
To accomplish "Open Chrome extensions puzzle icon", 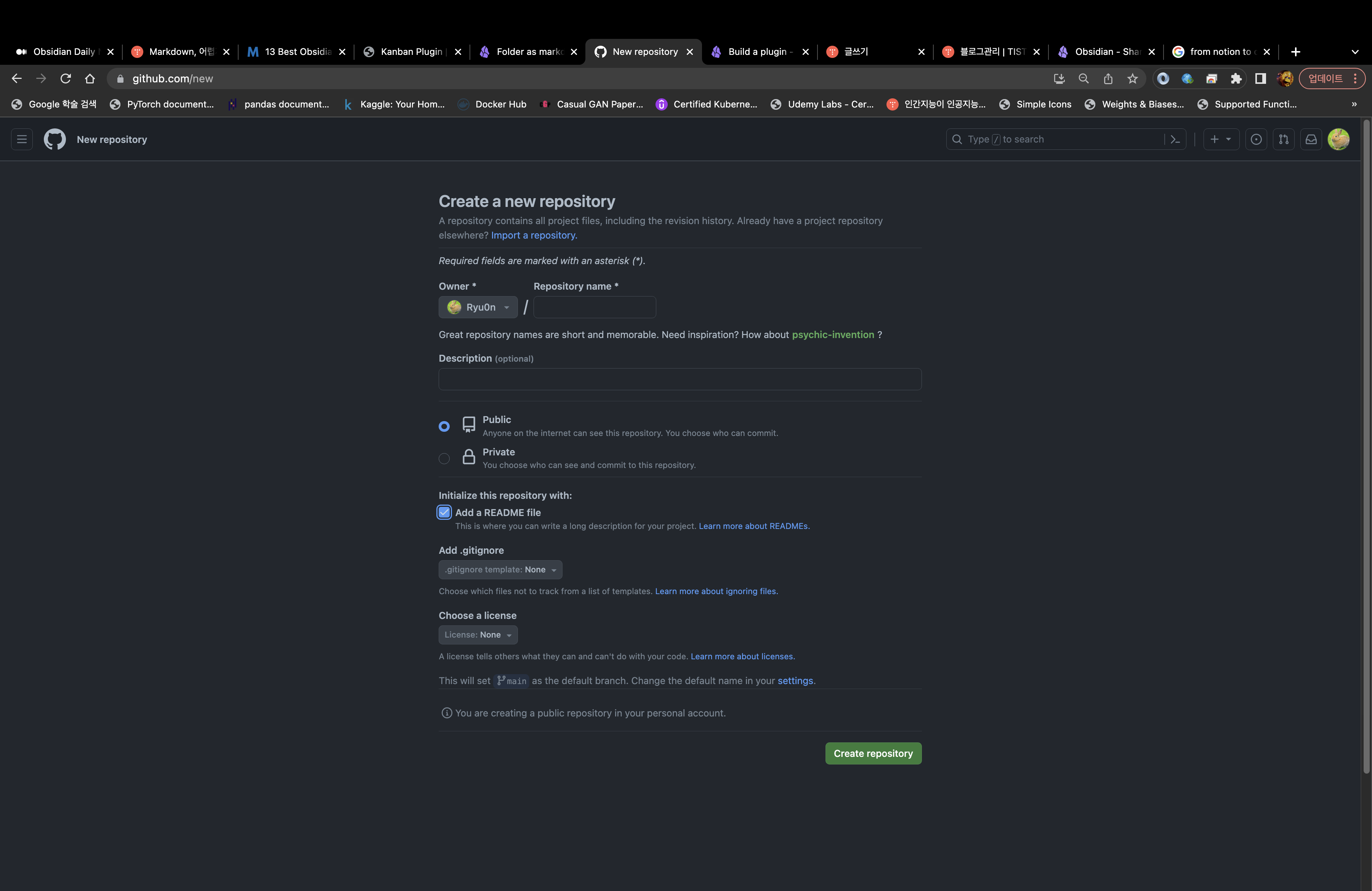I will click(1236, 79).
